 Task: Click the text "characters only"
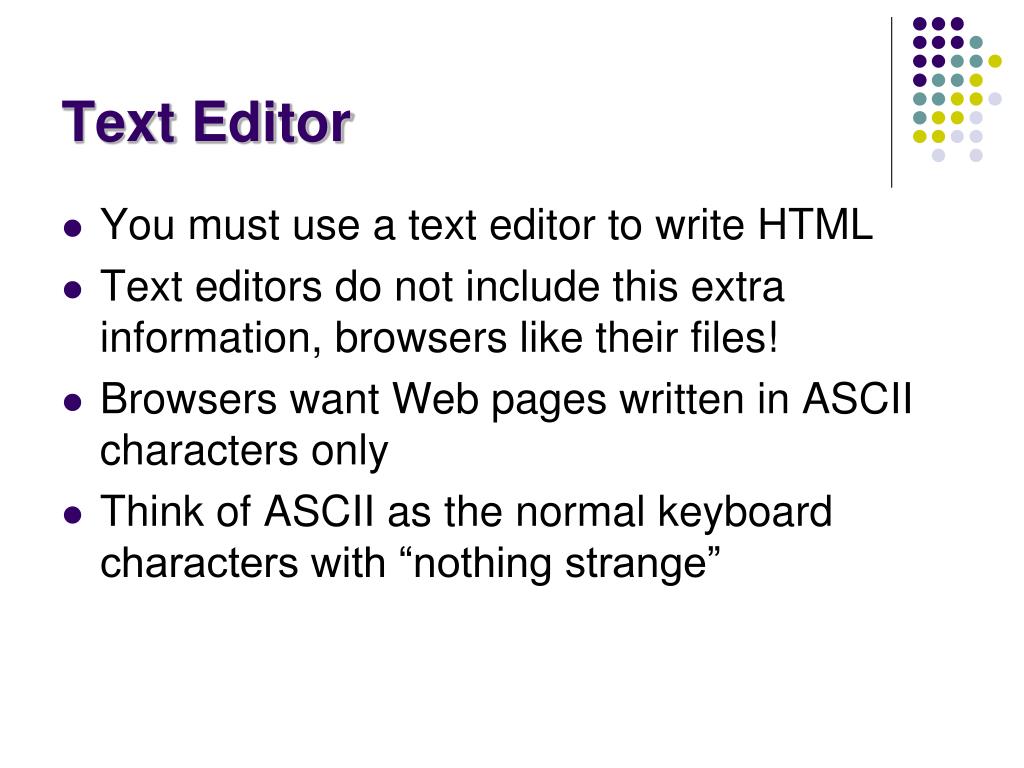coord(244,451)
